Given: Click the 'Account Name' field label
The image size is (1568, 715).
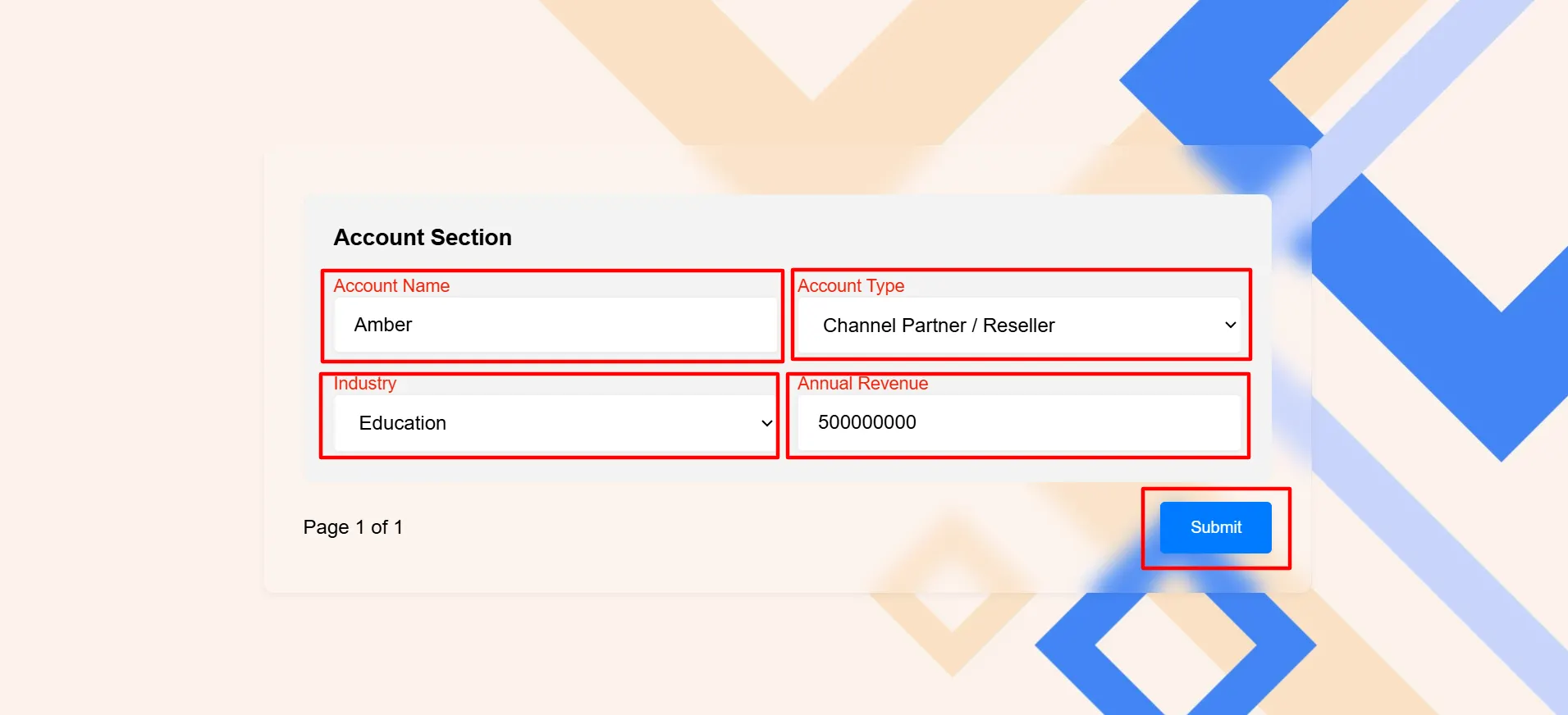Looking at the screenshot, I should pyautogui.click(x=391, y=285).
